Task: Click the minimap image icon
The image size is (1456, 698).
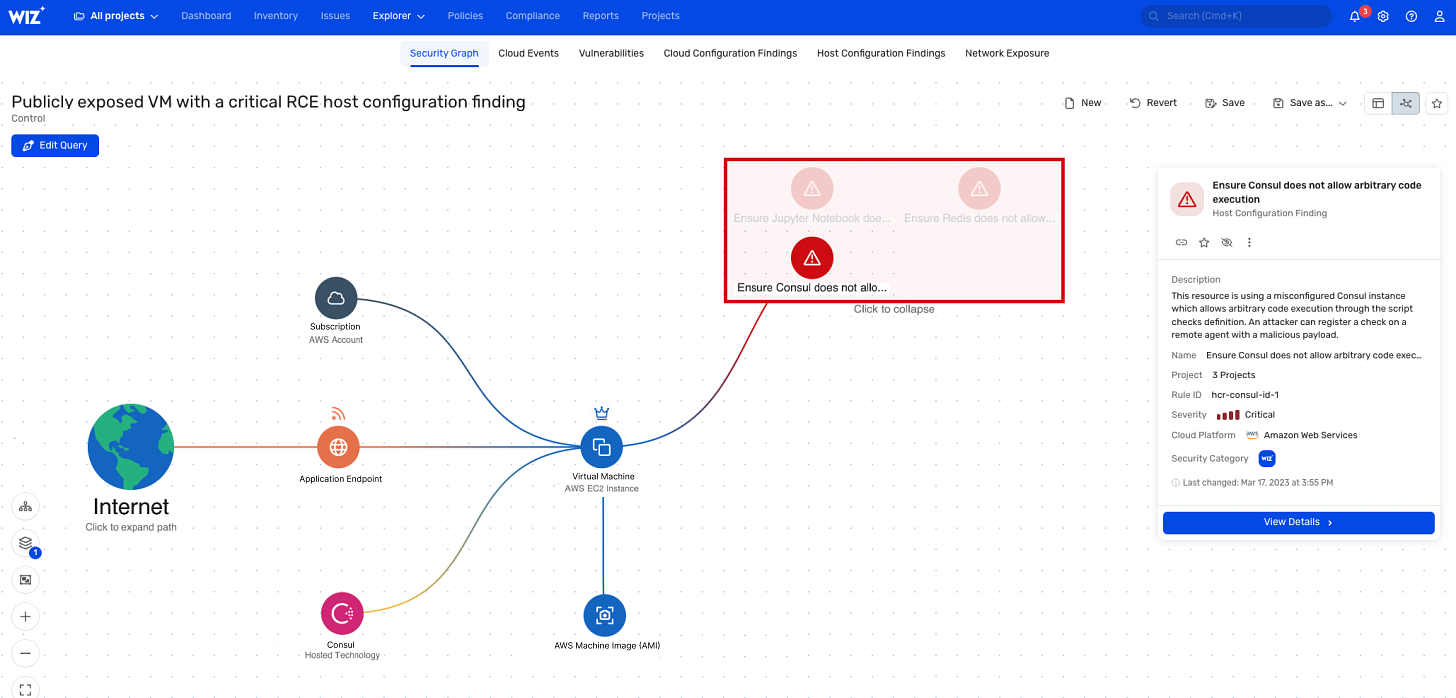Action: pyautogui.click(x=26, y=579)
